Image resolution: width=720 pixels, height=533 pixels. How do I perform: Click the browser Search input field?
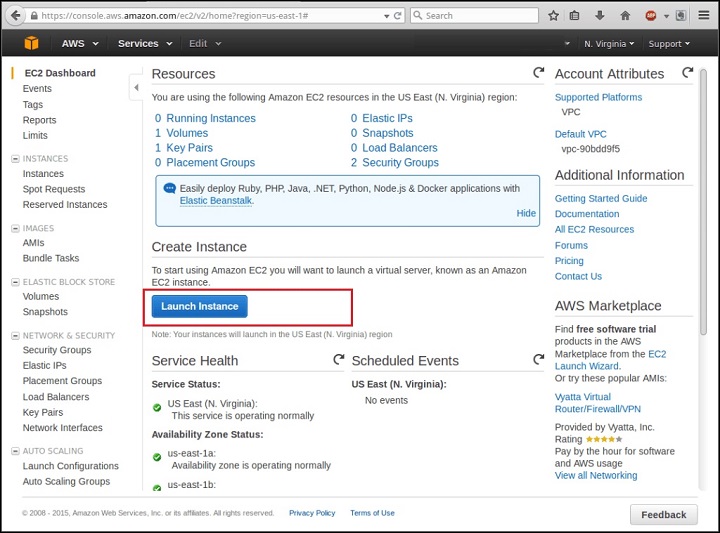[474, 16]
